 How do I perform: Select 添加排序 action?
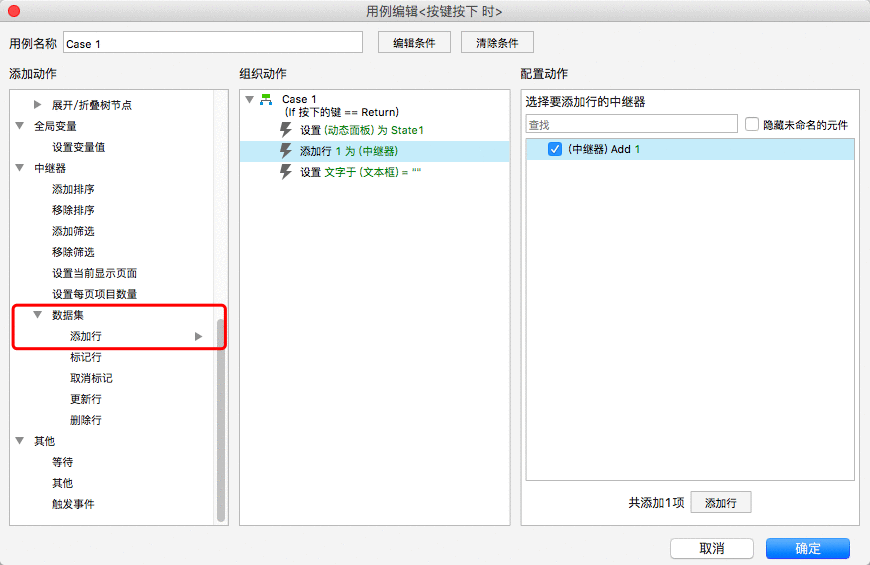[x=73, y=189]
